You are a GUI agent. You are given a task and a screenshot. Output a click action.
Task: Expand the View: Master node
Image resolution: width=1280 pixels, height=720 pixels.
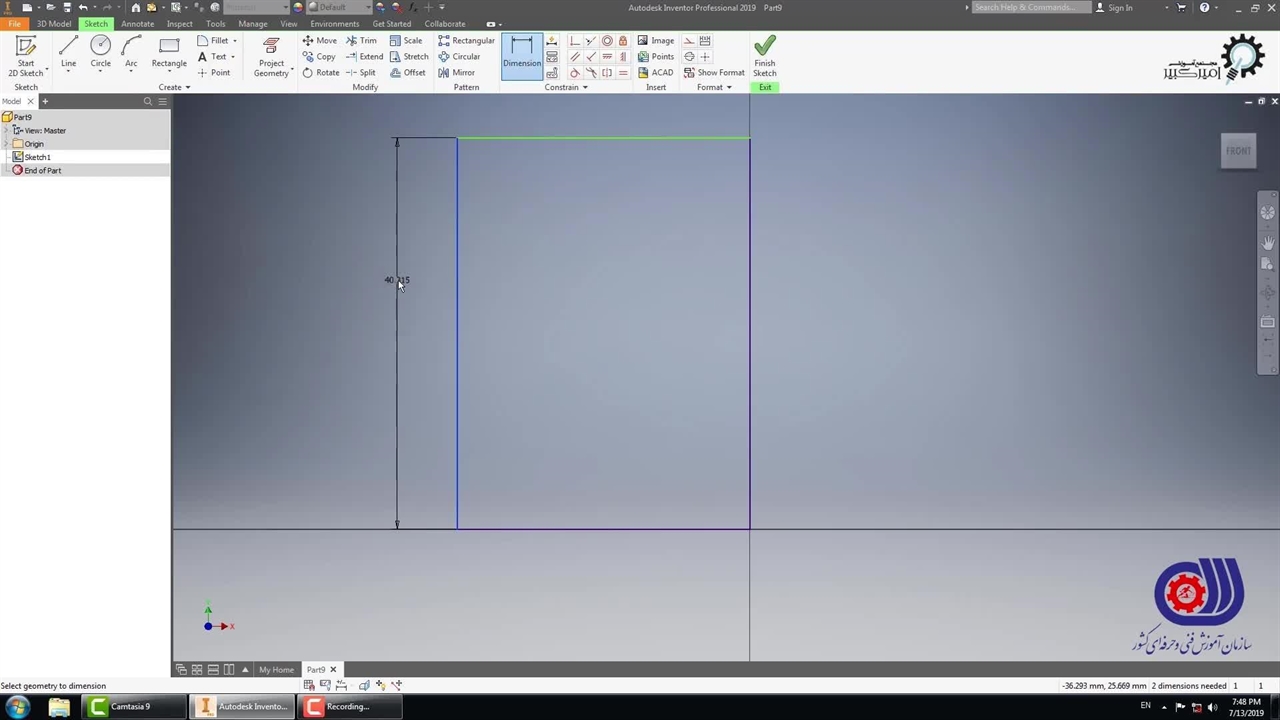(x=7, y=131)
